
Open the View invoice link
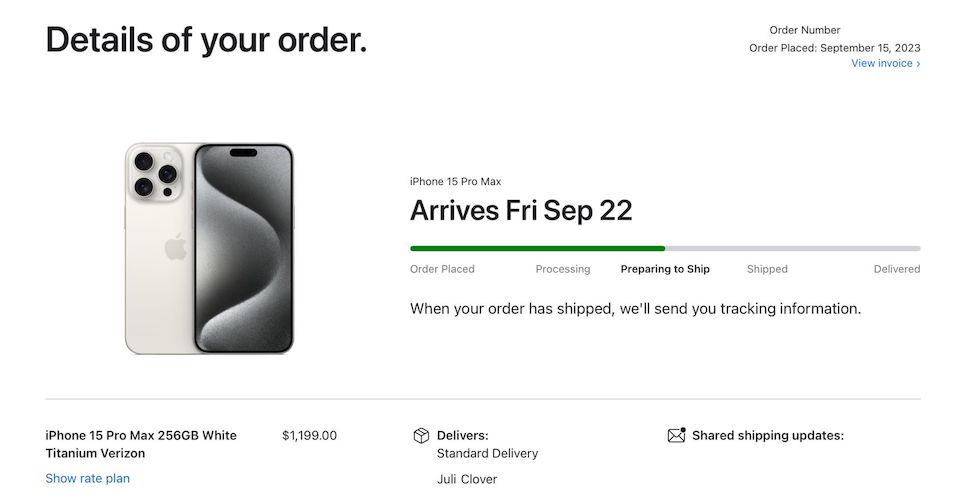(x=885, y=63)
